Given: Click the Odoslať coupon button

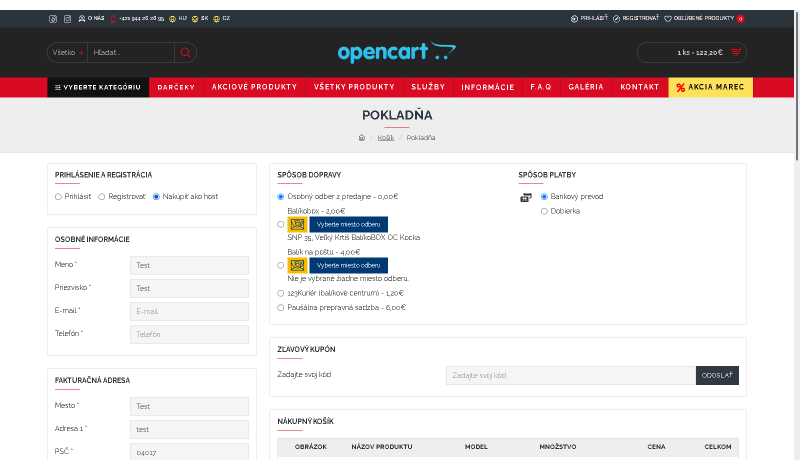Looking at the screenshot, I should pos(717,375).
